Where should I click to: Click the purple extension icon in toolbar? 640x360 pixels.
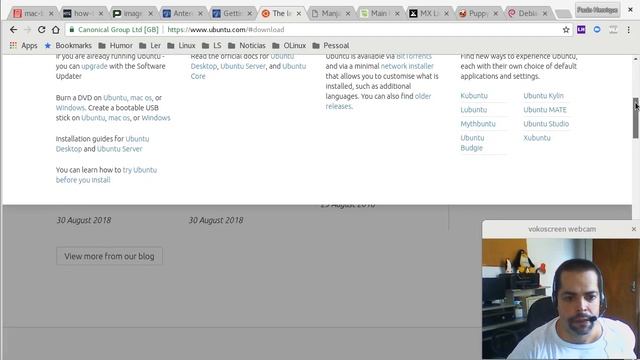581,29
